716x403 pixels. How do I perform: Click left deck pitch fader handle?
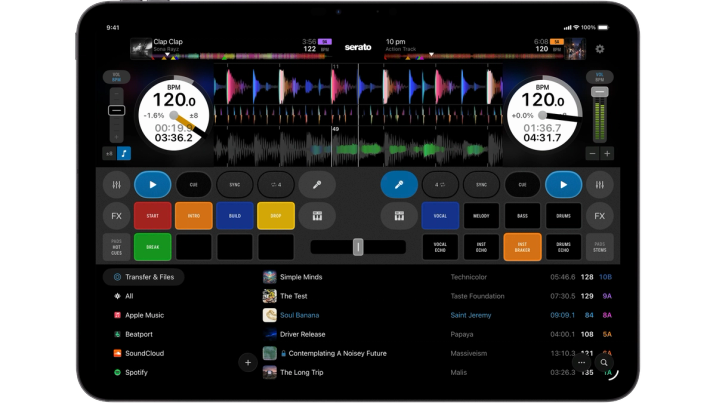(x=116, y=110)
